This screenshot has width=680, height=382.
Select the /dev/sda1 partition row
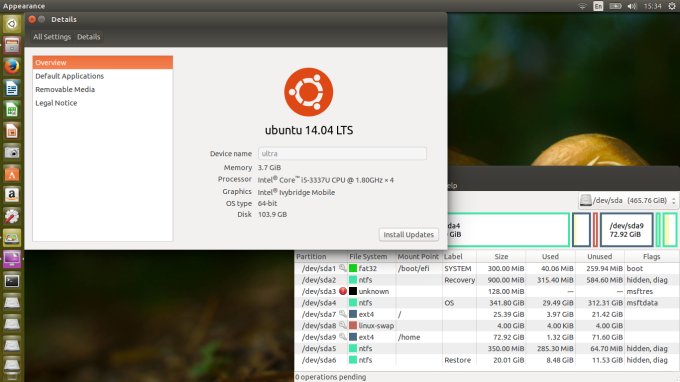[x=487, y=268]
